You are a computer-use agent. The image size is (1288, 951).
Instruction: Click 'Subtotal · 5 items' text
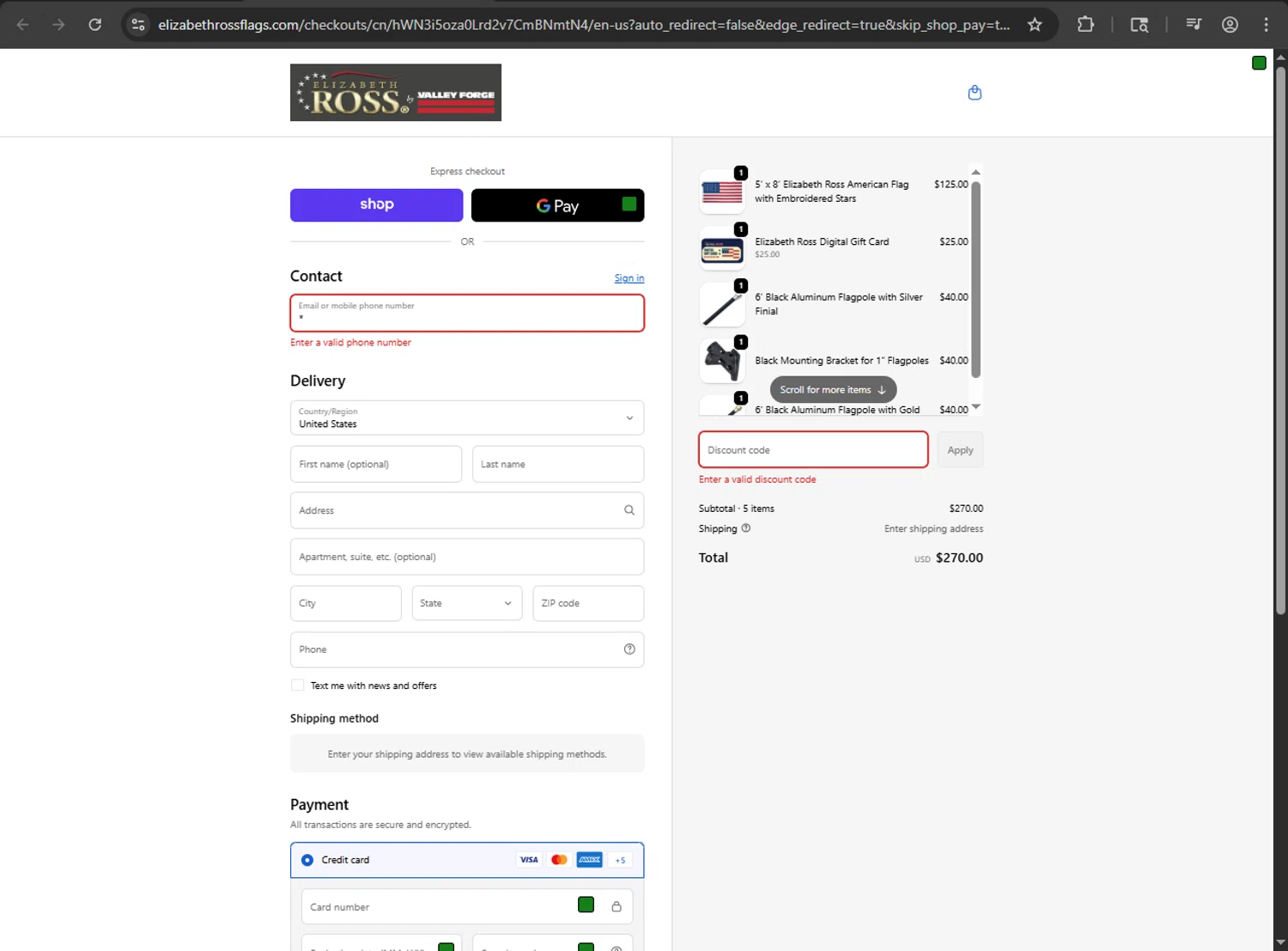736,509
